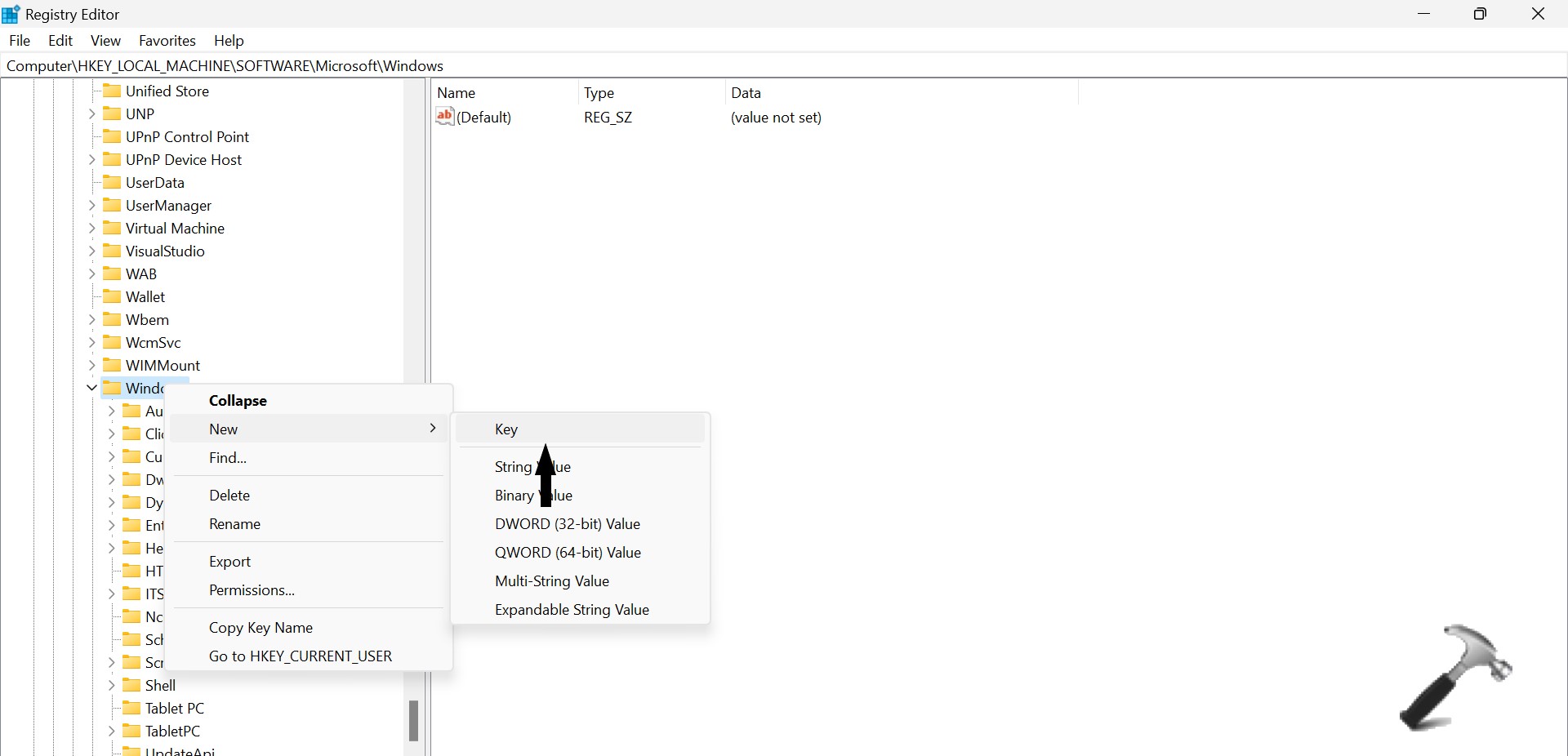
Task: Select the Wallet folder icon
Action: (112, 296)
